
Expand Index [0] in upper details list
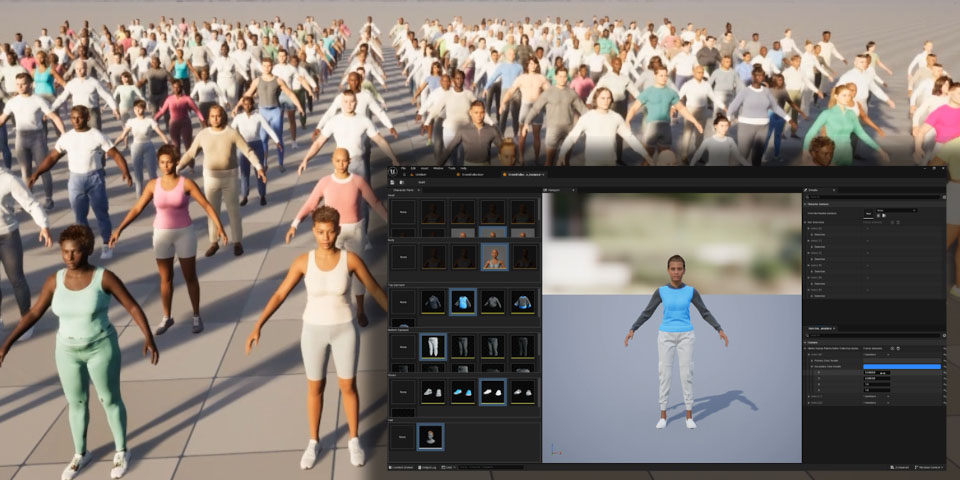pyautogui.click(x=809, y=228)
